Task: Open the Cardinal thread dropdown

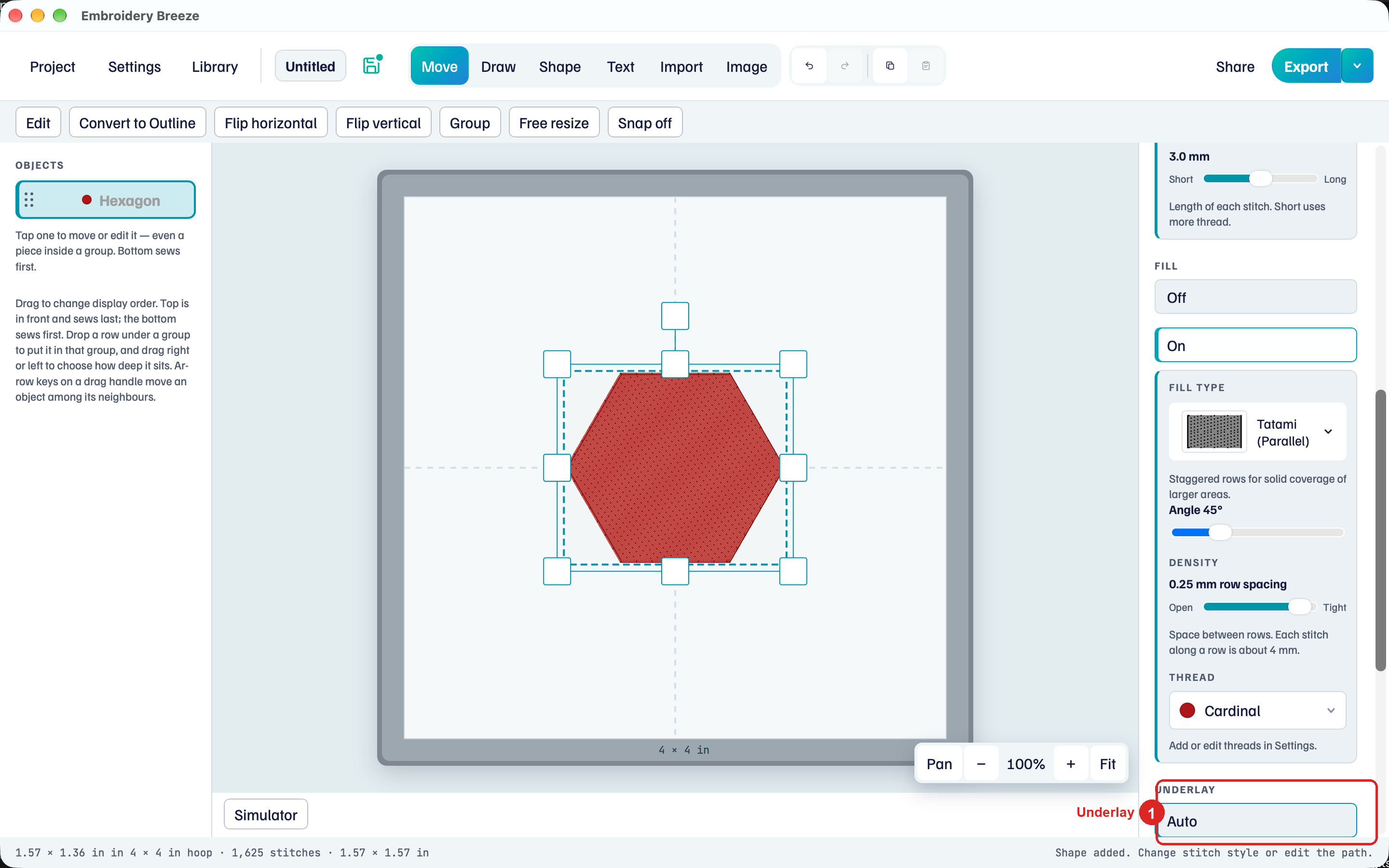Action: click(x=1257, y=711)
